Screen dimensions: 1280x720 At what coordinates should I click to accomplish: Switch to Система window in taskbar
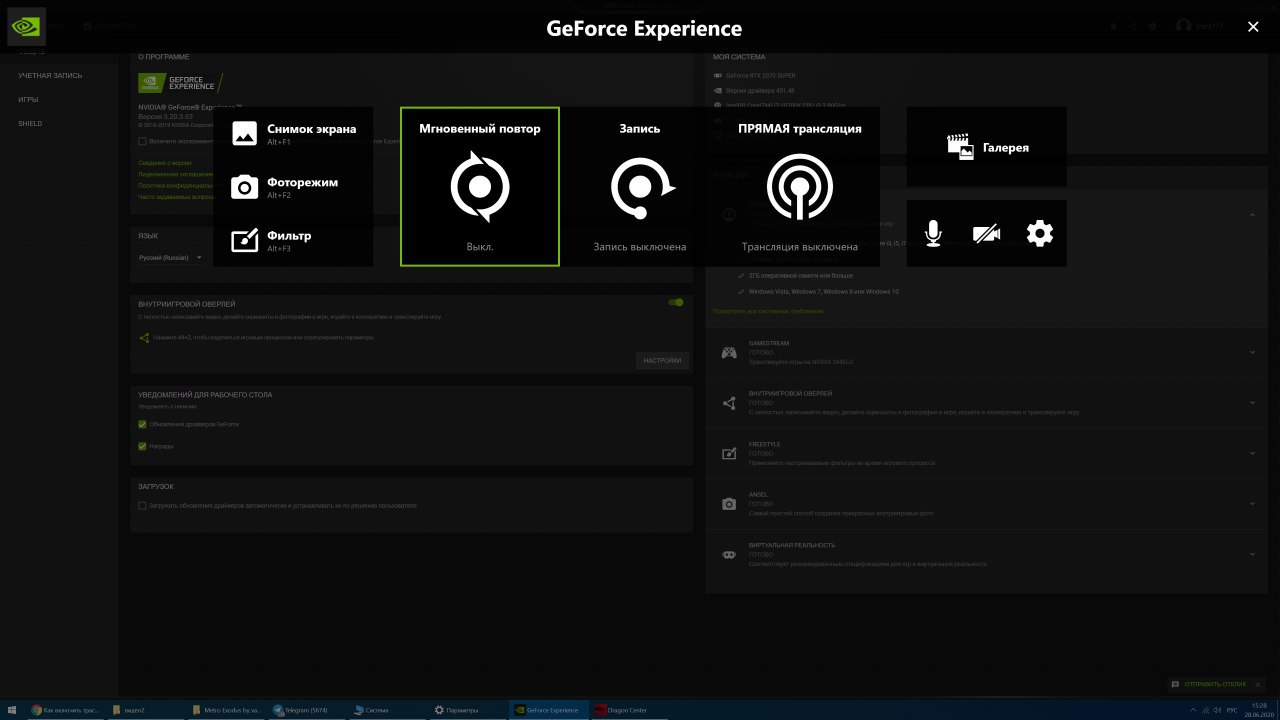click(386, 710)
